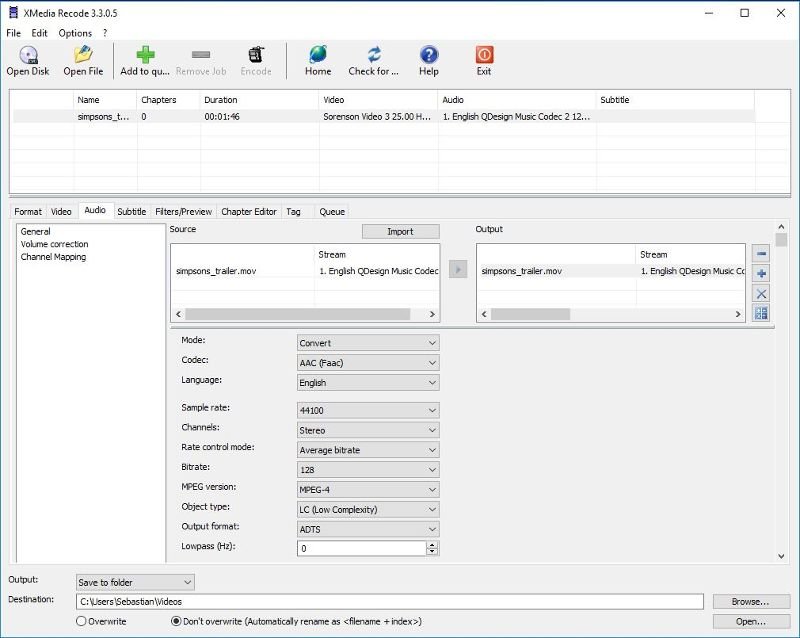The height and width of the screenshot is (638, 800).
Task: Expand MPEG version dropdown showing MPEG-4
Action: [368, 489]
